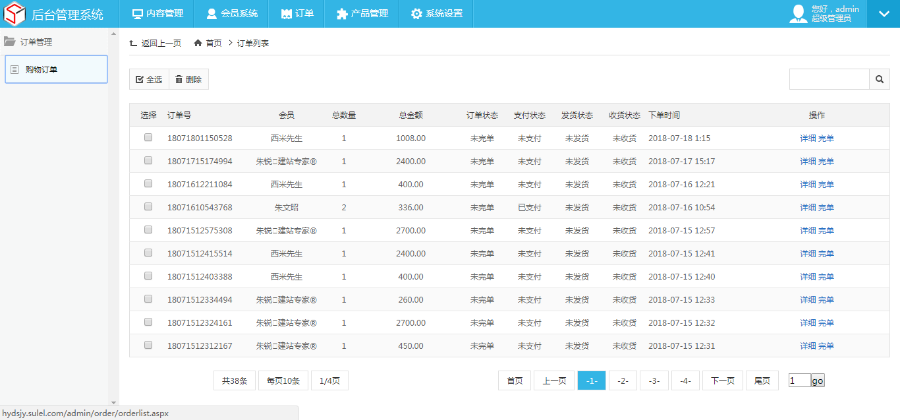Select 购物订单 in the sidebar
Screen dimensions: 900x420
(56, 69)
